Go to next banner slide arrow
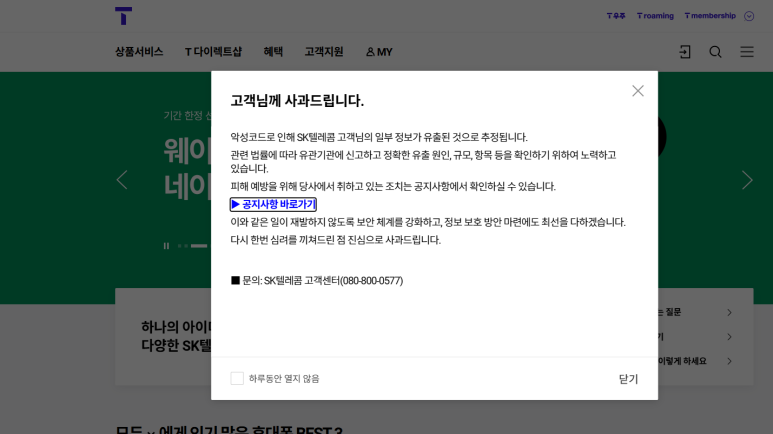 tap(747, 180)
